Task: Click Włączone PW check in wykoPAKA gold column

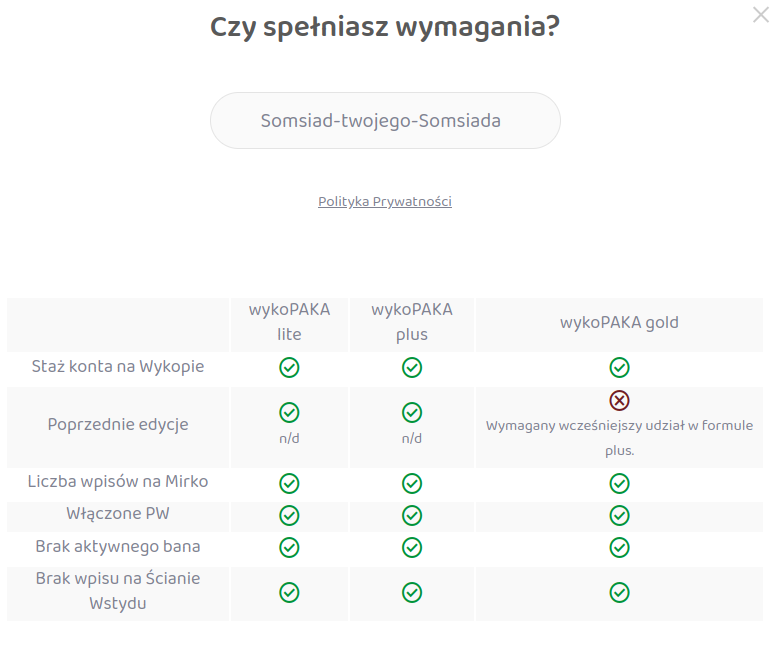Action: (x=619, y=516)
